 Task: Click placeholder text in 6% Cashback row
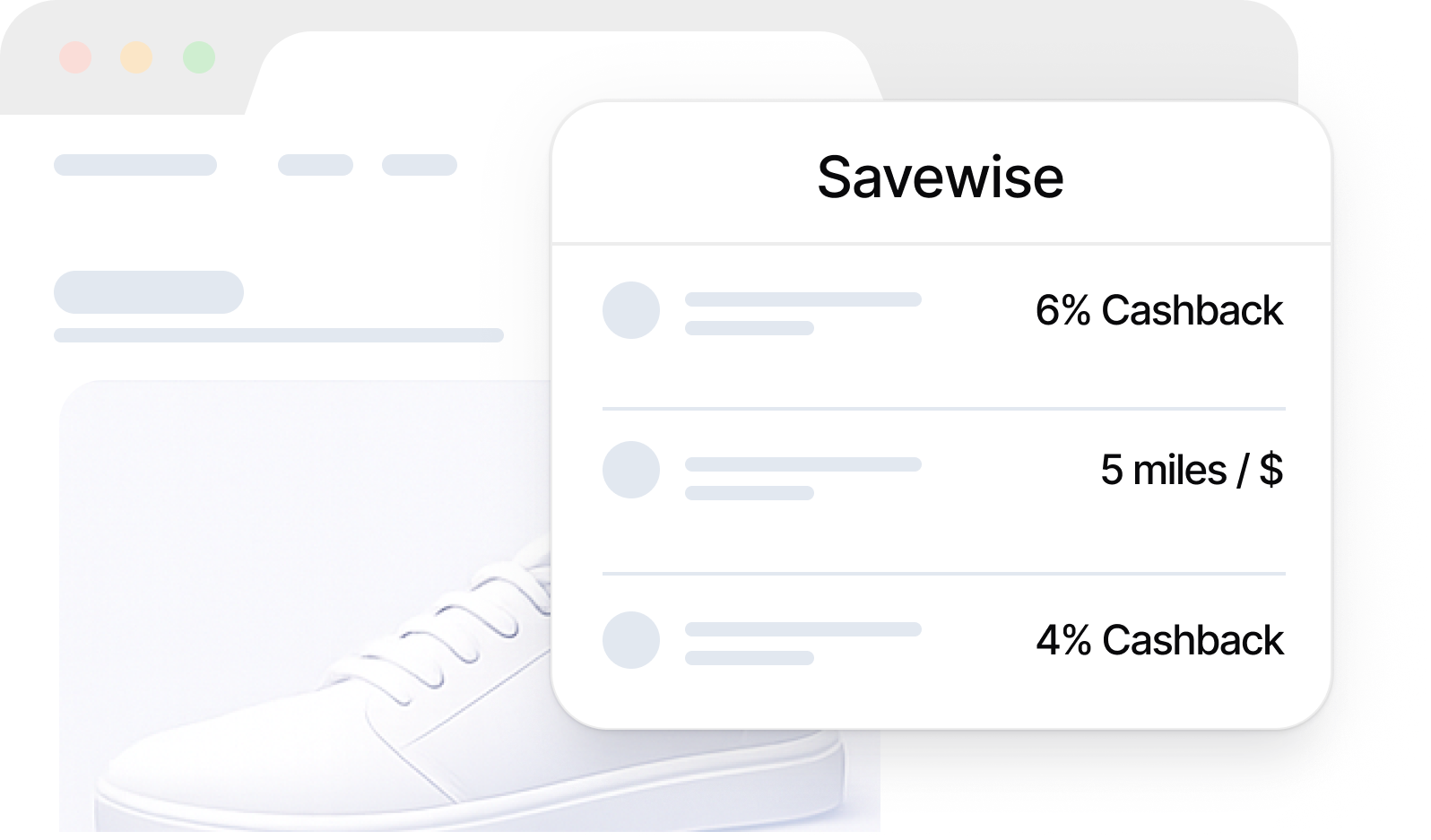coord(802,300)
